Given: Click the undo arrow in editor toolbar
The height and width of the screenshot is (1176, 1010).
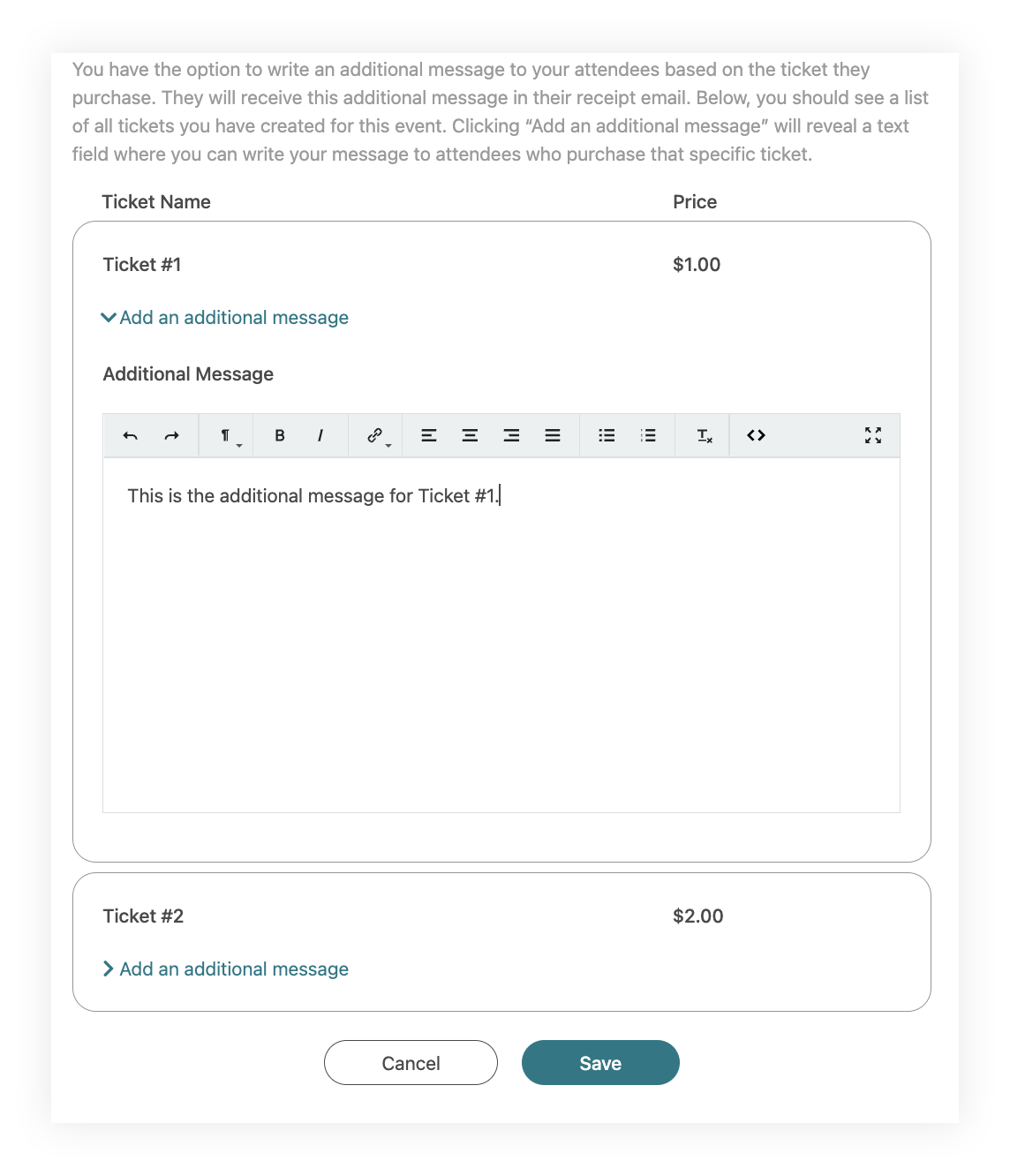Looking at the screenshot, I should pyautogui.click(x=131, y=435).
